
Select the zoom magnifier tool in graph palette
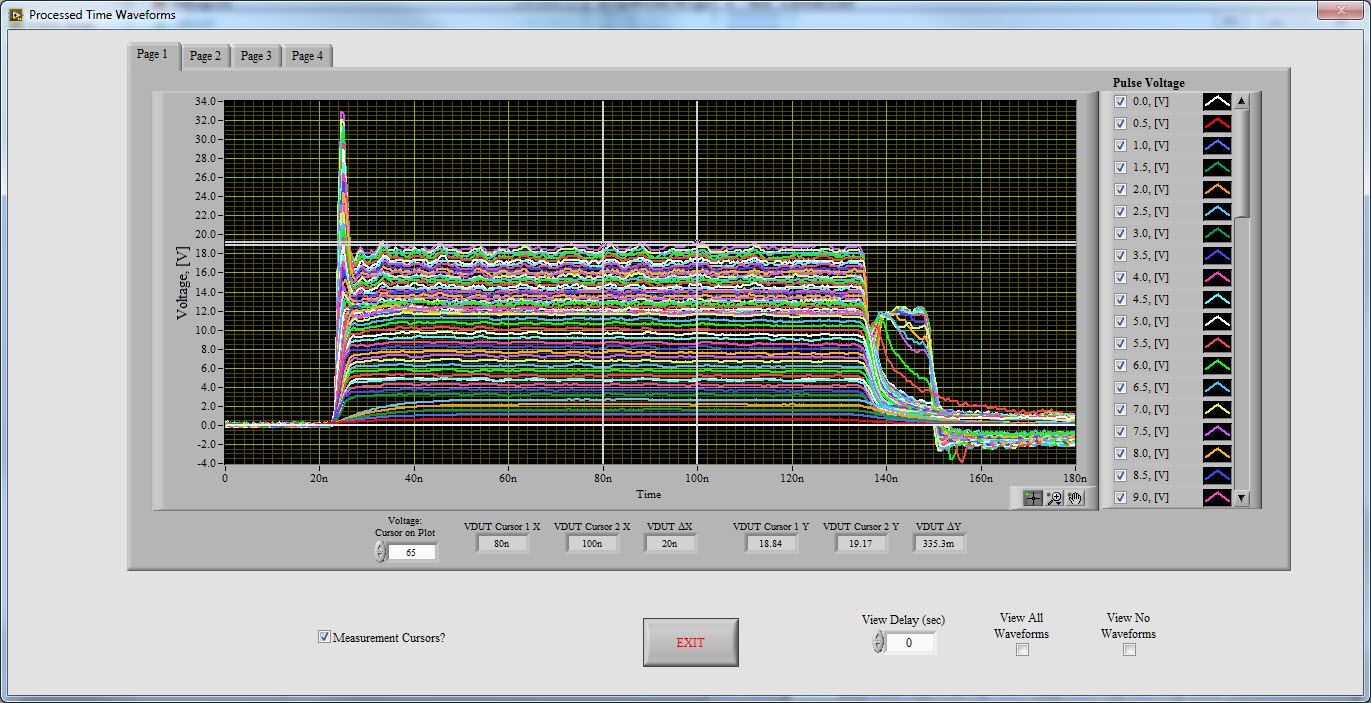point(1054,497)
